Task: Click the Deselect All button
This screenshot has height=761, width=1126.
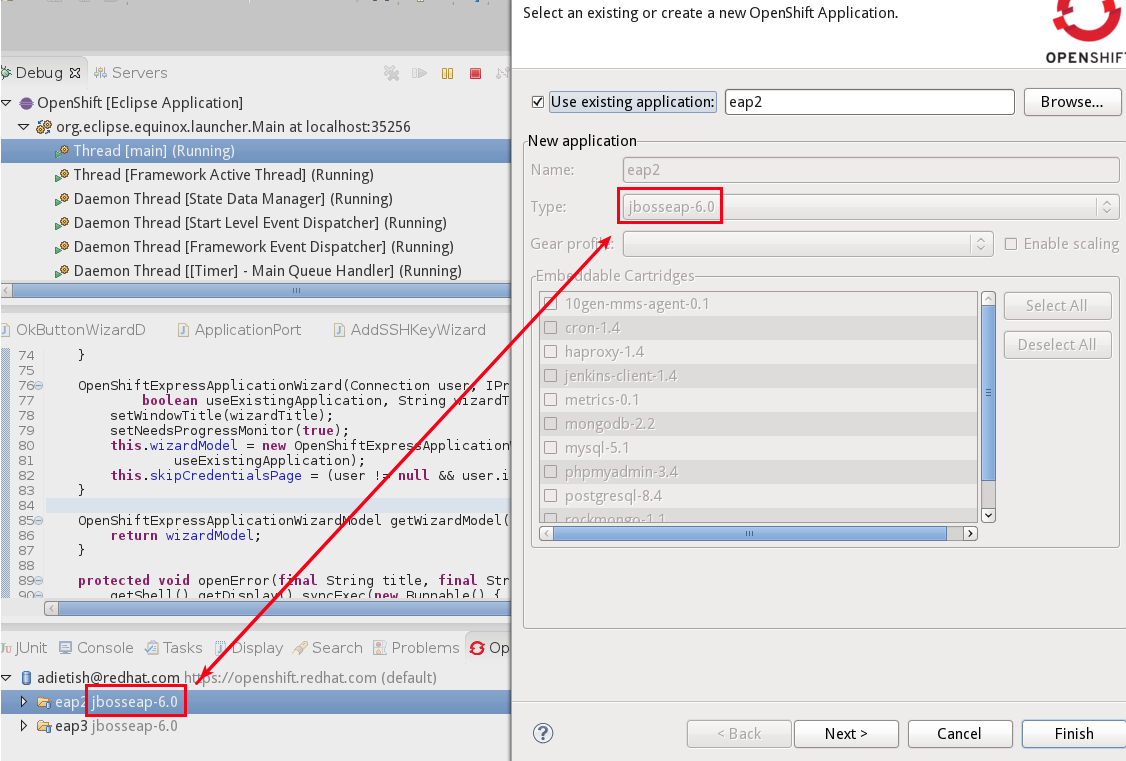Action: click(x=1057, y=345)
